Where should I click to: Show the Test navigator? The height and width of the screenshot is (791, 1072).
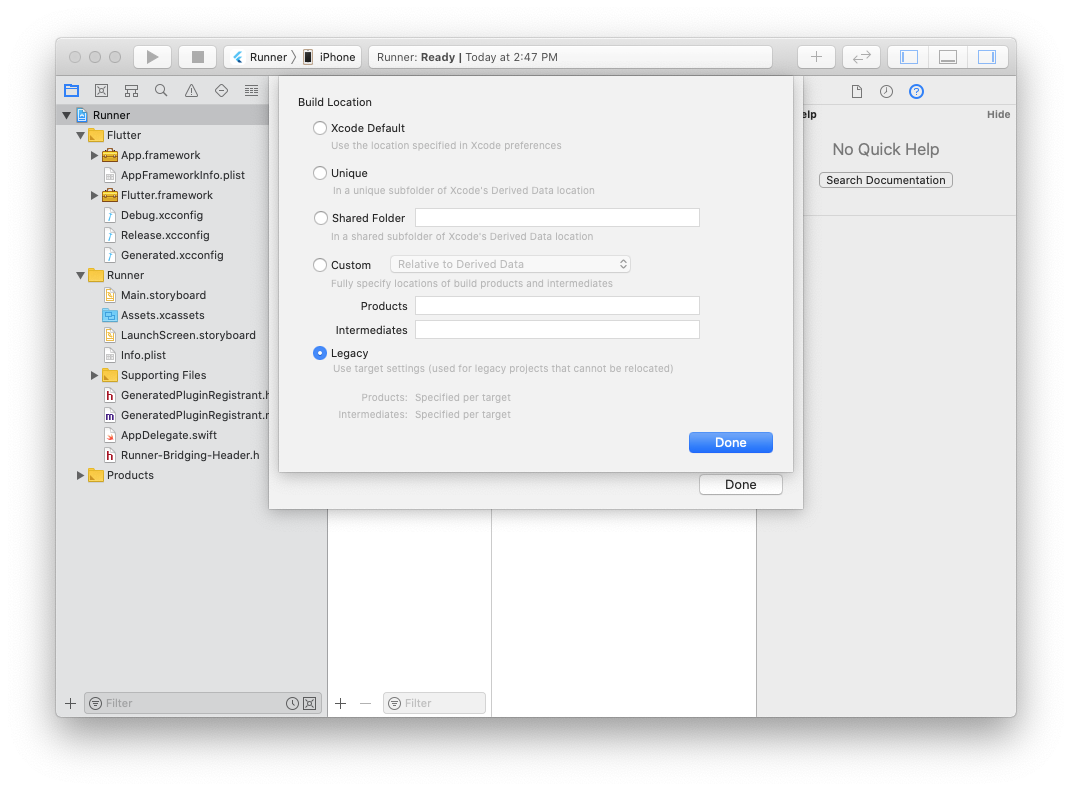pyautogui.click(x=222, y=90)
